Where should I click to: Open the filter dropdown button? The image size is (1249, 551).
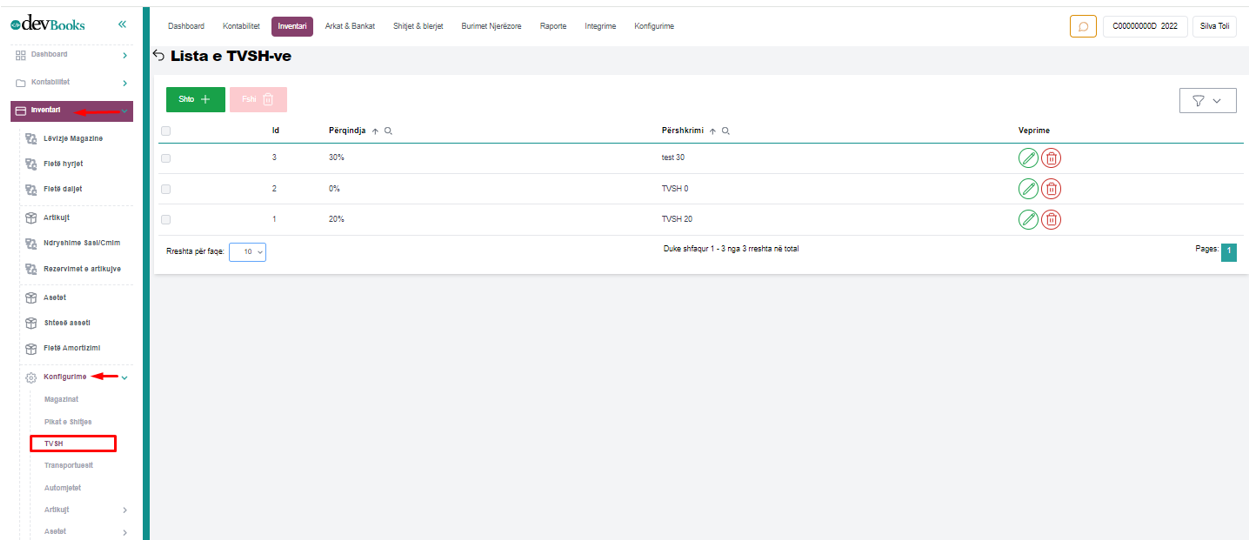1208,101
